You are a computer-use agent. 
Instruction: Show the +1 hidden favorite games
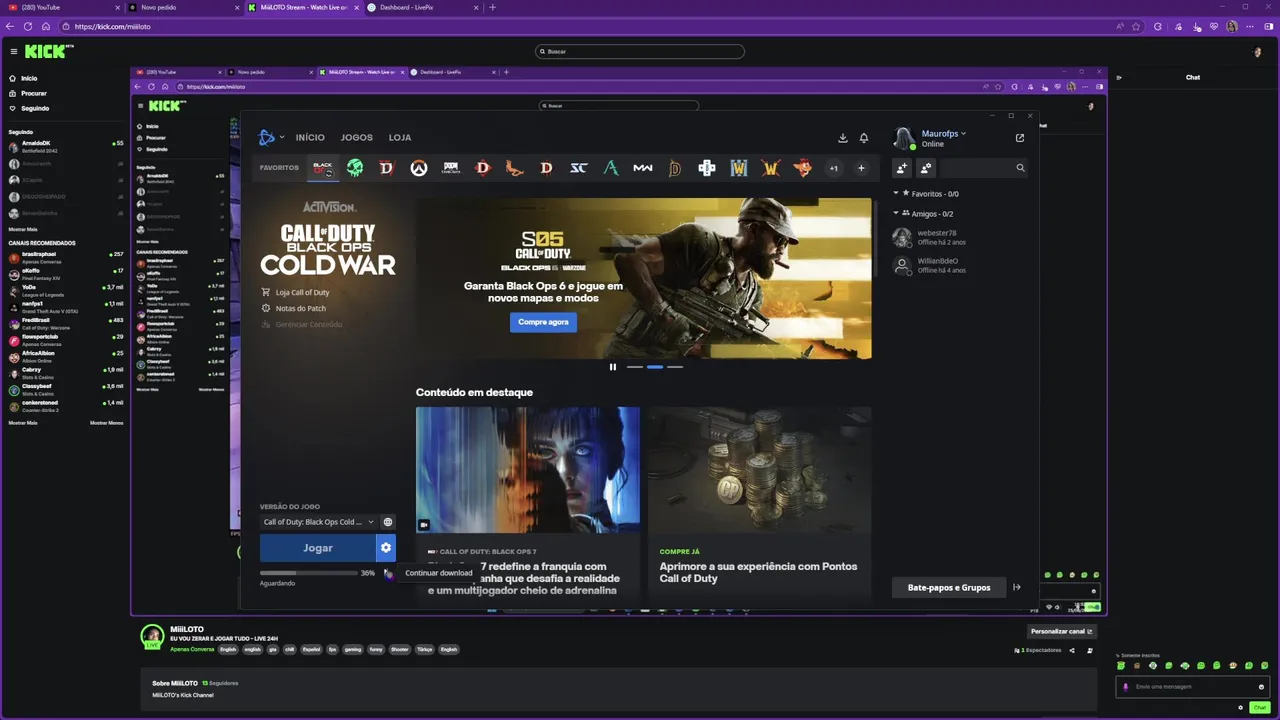834,168
